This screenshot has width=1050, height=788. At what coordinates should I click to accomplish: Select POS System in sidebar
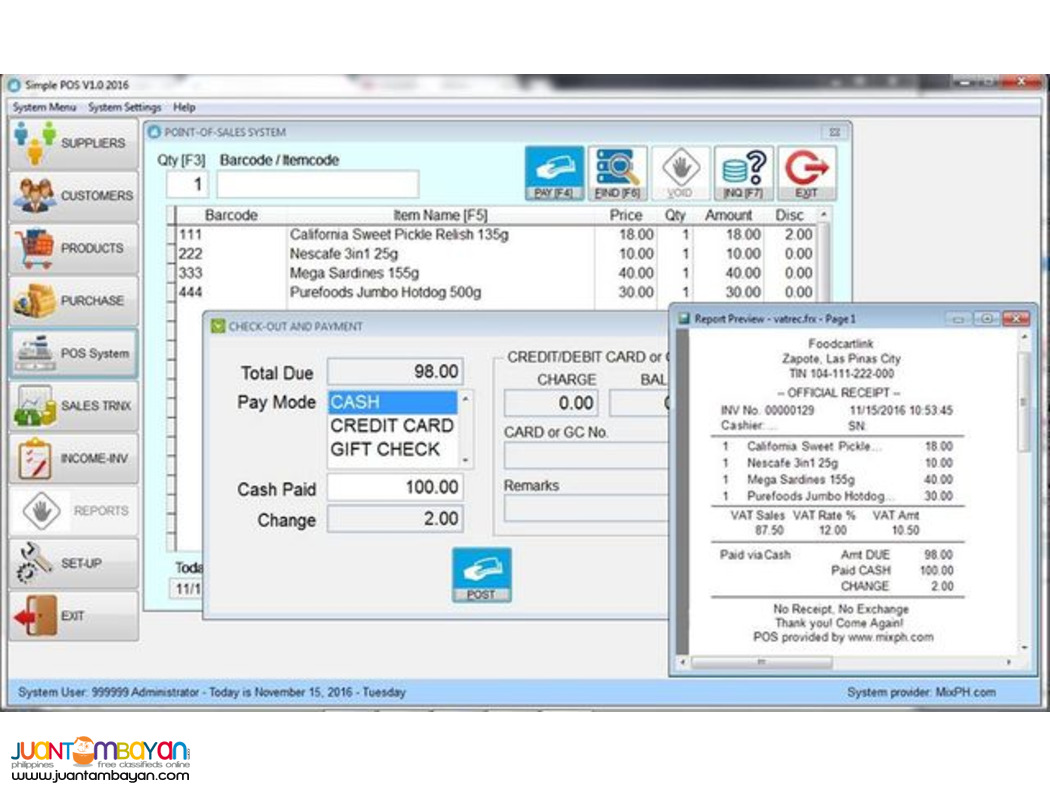[x=74, y=353]
